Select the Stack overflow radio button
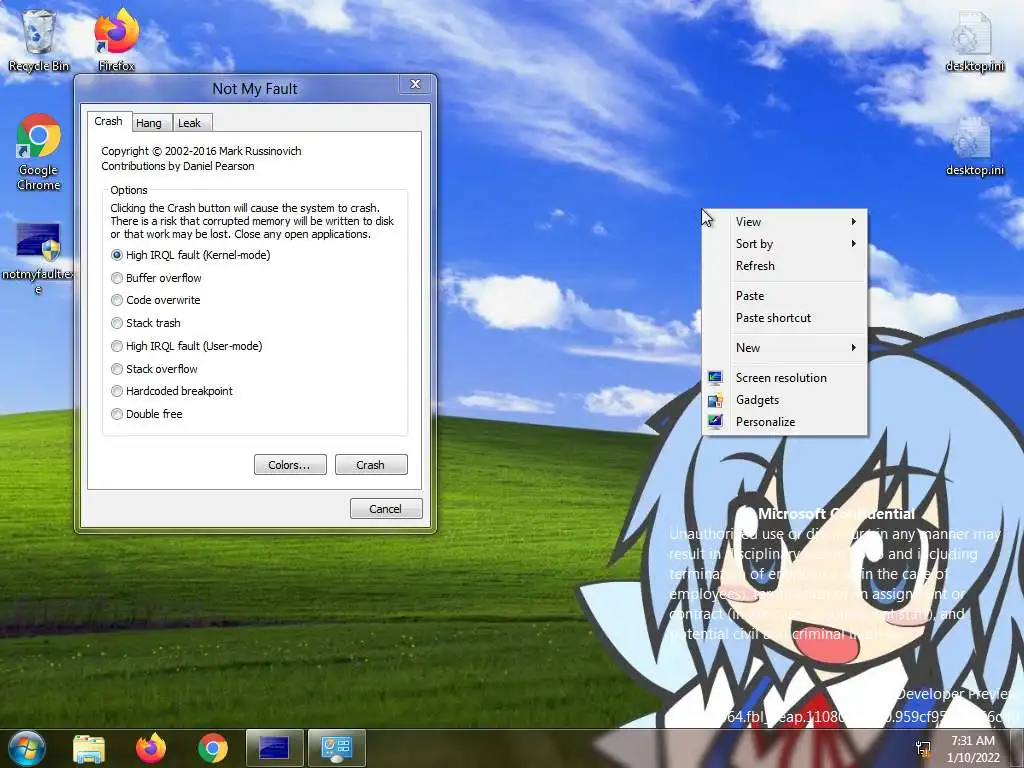Screen dimensions: 1024x768 click(117, 369)
